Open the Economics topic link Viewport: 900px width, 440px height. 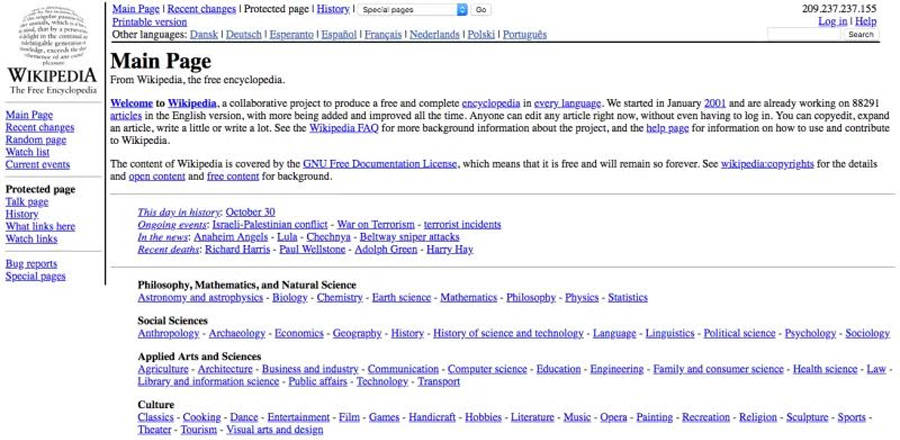coord(299,333)
